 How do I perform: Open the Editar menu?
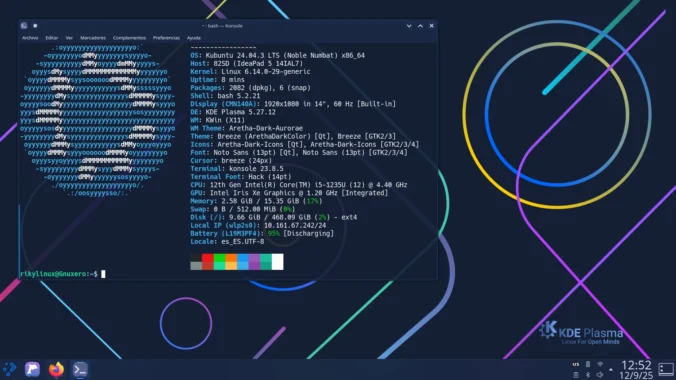[x=52, y=38]
